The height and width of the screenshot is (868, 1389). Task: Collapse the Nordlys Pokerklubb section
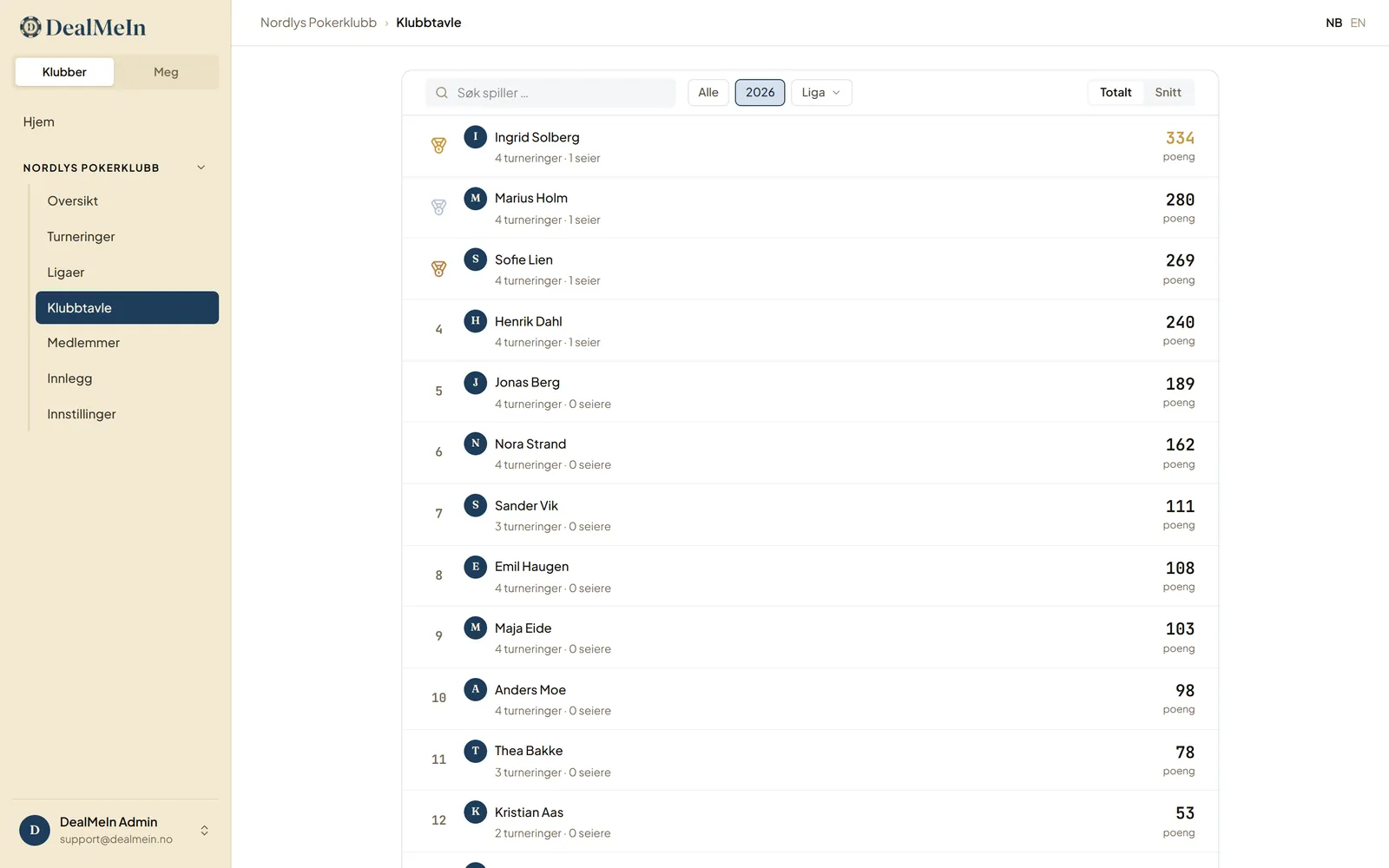pyautogui.click(x=201, y=168)
